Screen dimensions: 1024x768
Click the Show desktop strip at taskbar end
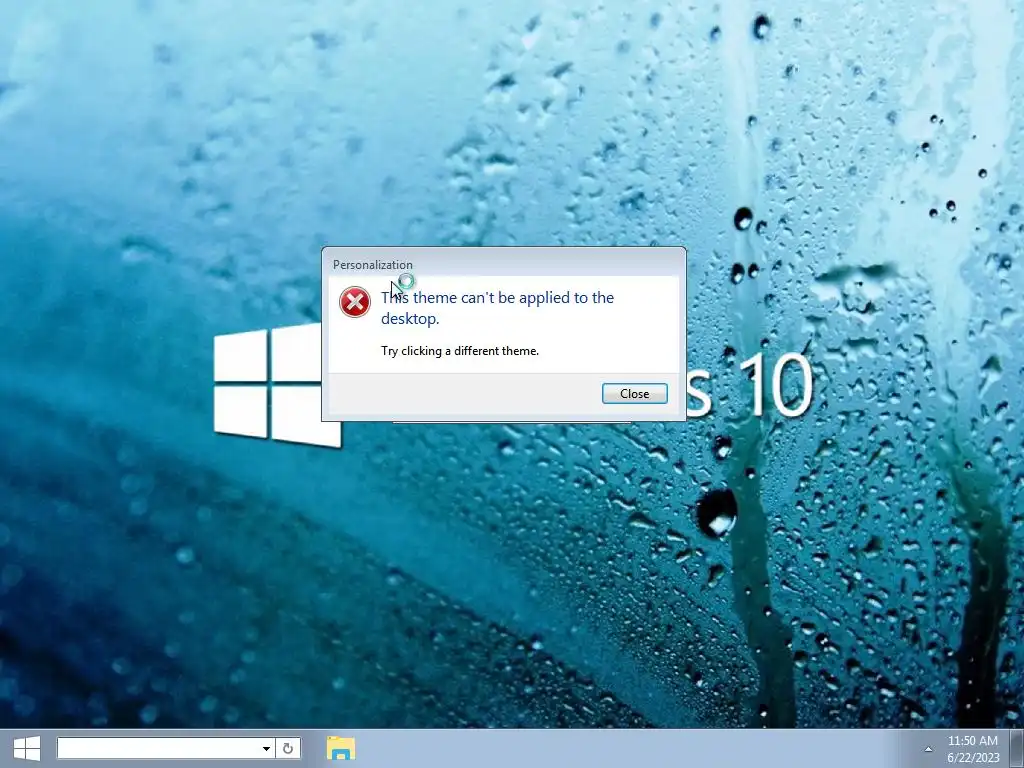click(x=1017, y=748)
